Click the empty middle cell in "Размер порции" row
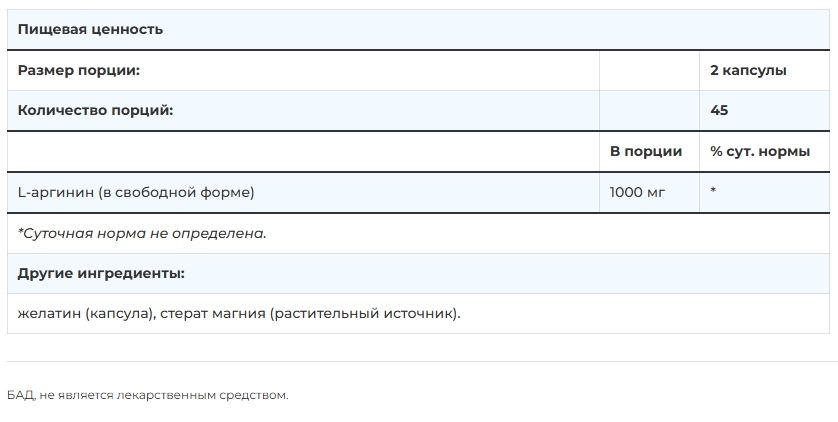This screenshot has width=838, height=422. point(649,71)
